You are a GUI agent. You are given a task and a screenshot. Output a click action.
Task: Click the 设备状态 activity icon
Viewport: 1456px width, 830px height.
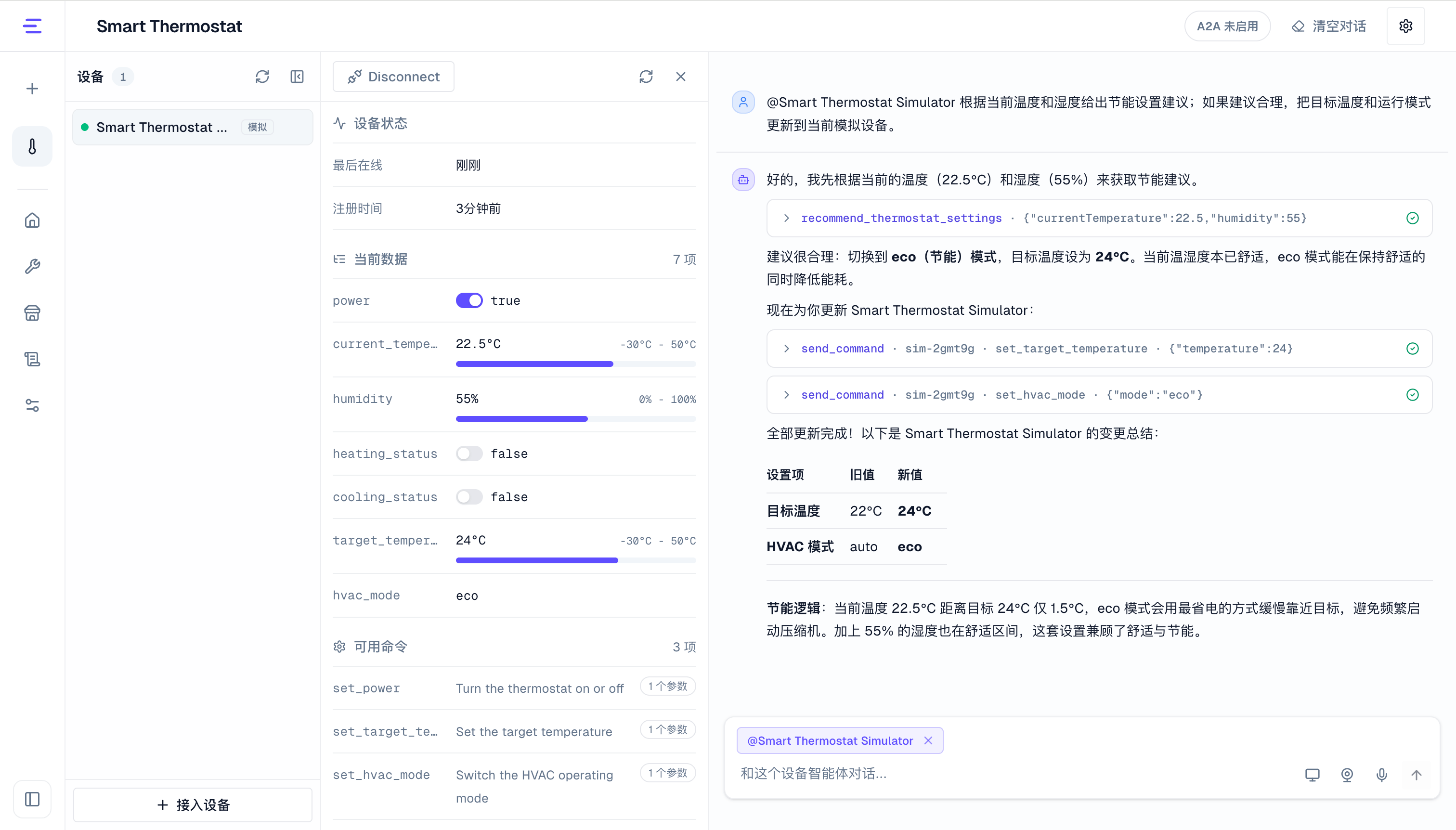[x=340, y=123]
